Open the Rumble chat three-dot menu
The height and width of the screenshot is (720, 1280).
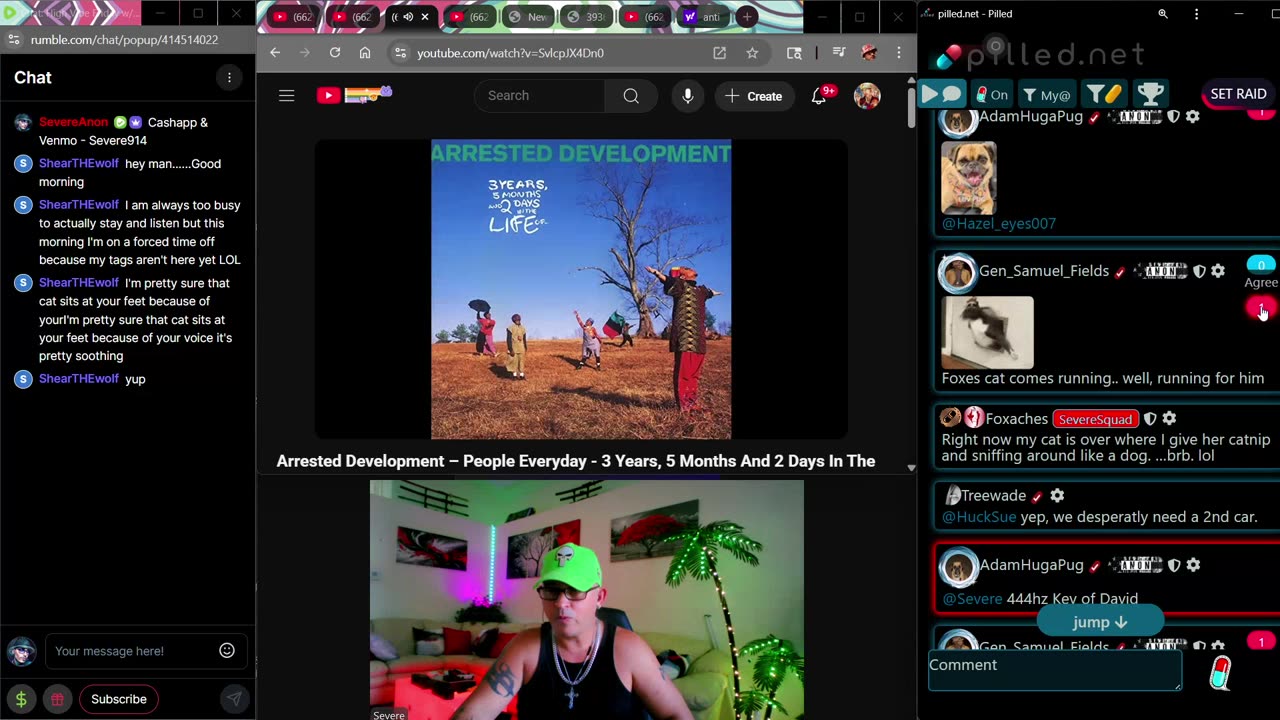click(229, 78)
